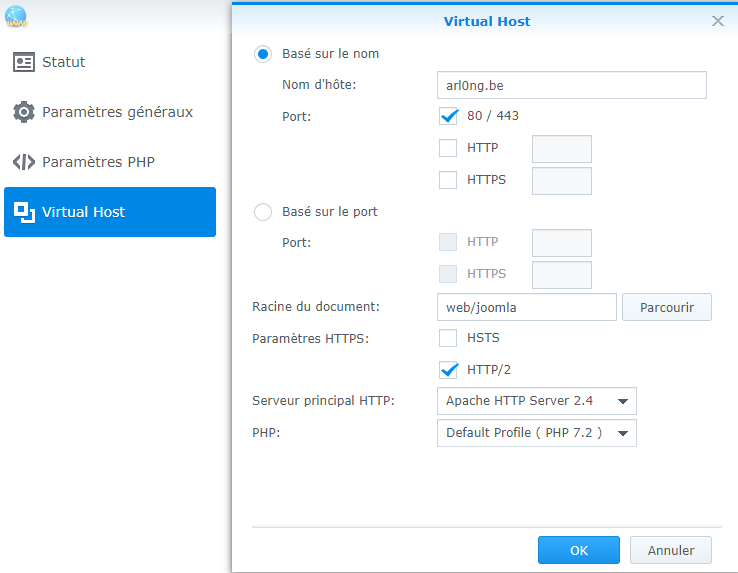Confirm with the OK button

(x=579, y=550)
